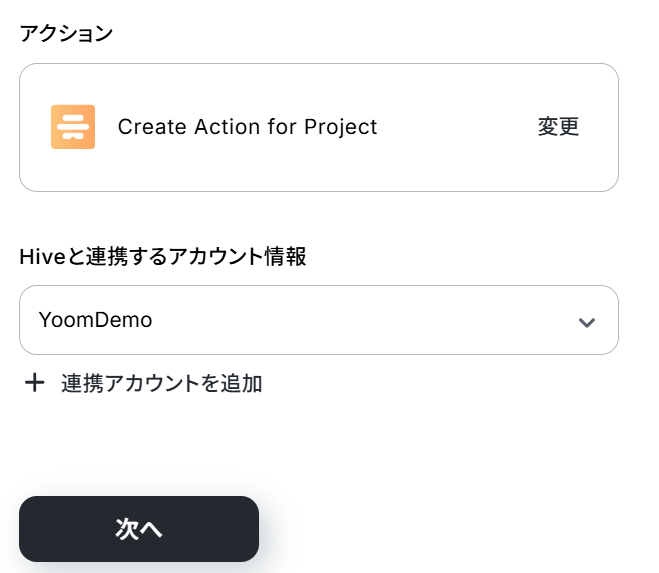This screenshot has height=573, width=659.
Task: Click the left edge of the 次へ button
Action: click(32, 529)
